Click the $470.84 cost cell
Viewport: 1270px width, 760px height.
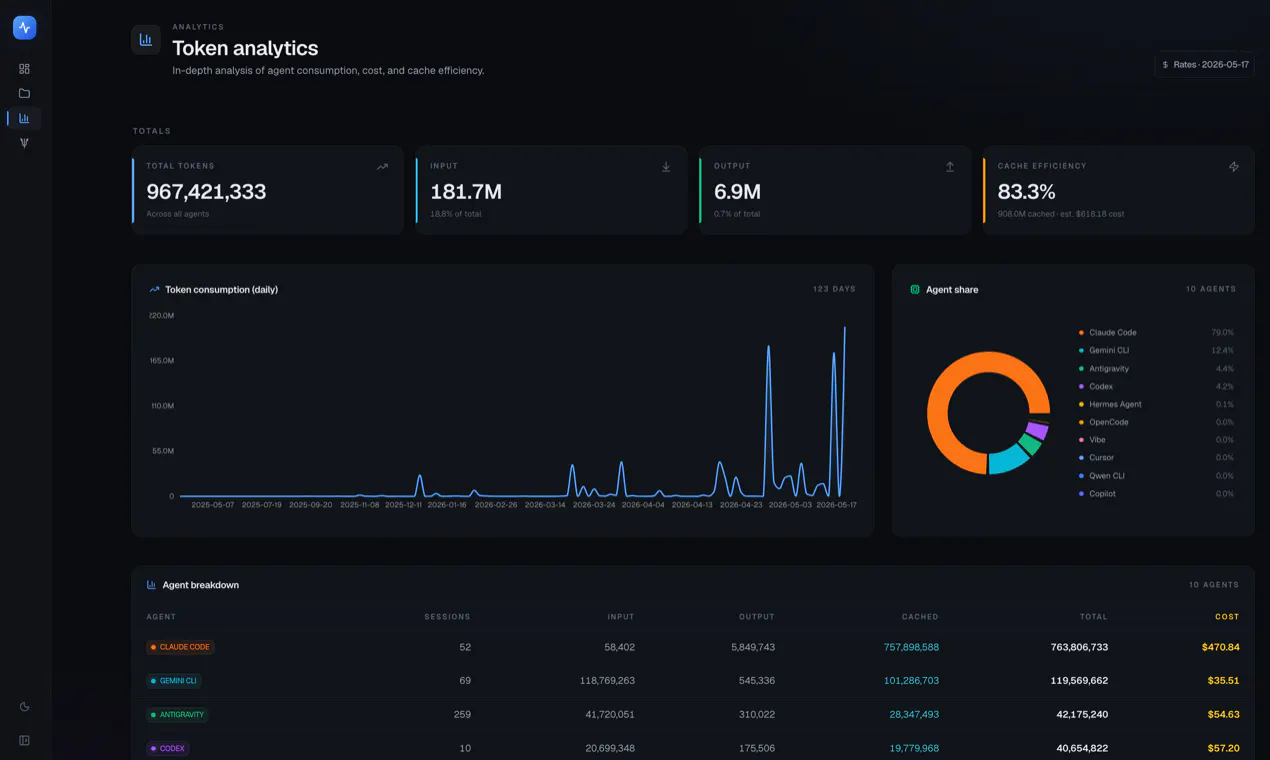pos(1220,647)
